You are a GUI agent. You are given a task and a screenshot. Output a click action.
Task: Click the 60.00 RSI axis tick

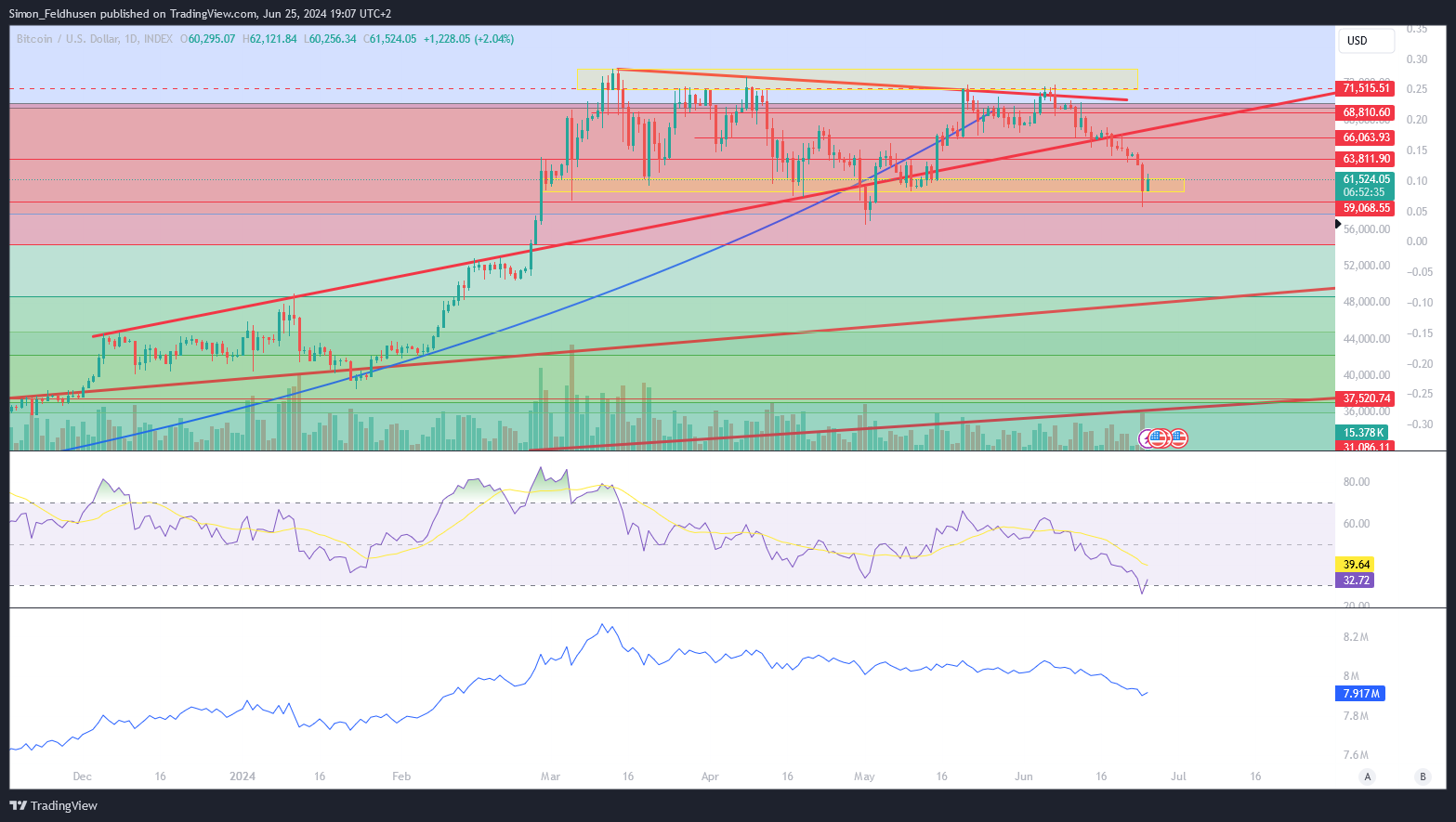[x=1357, y=524]
